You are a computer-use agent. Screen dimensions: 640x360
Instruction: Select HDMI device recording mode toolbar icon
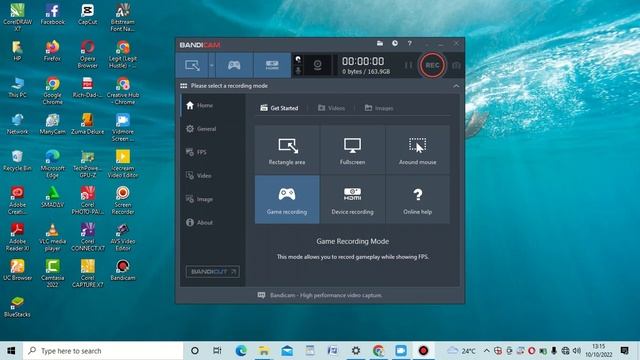pyautogui.click(x=272, y=65)
